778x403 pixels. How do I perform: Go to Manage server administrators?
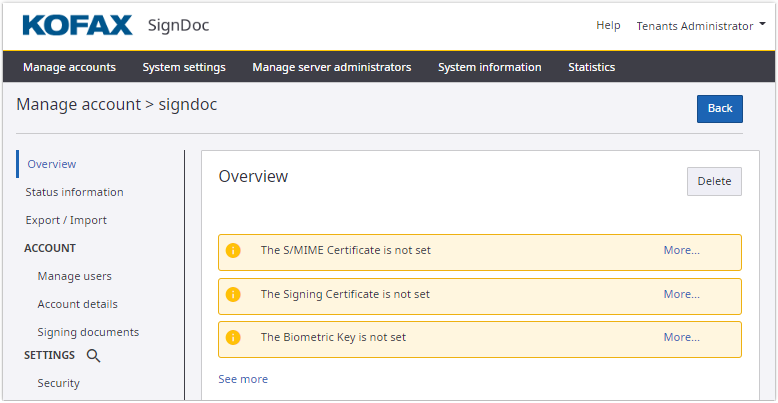[331, 67]
